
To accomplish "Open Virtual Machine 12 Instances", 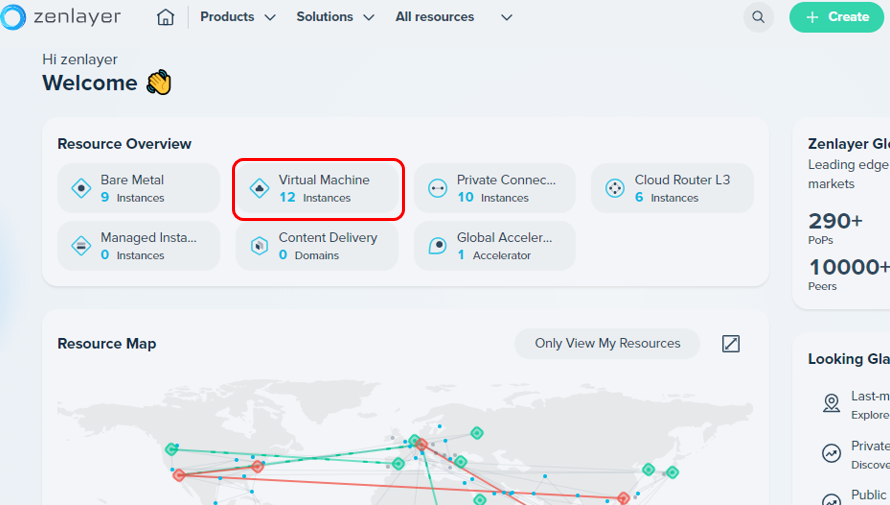I will [317, 188].
